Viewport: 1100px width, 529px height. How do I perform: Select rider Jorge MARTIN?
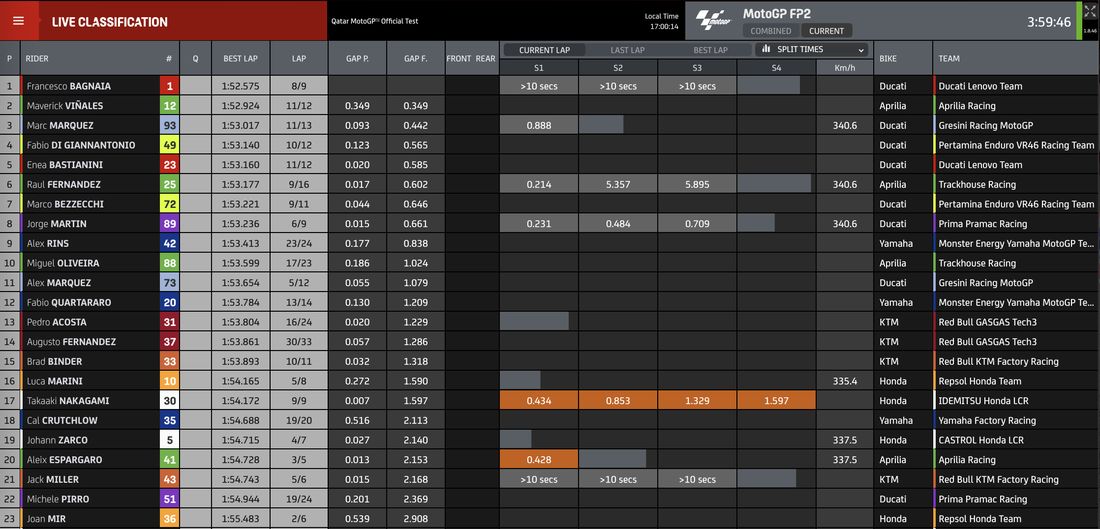point(55,224)
